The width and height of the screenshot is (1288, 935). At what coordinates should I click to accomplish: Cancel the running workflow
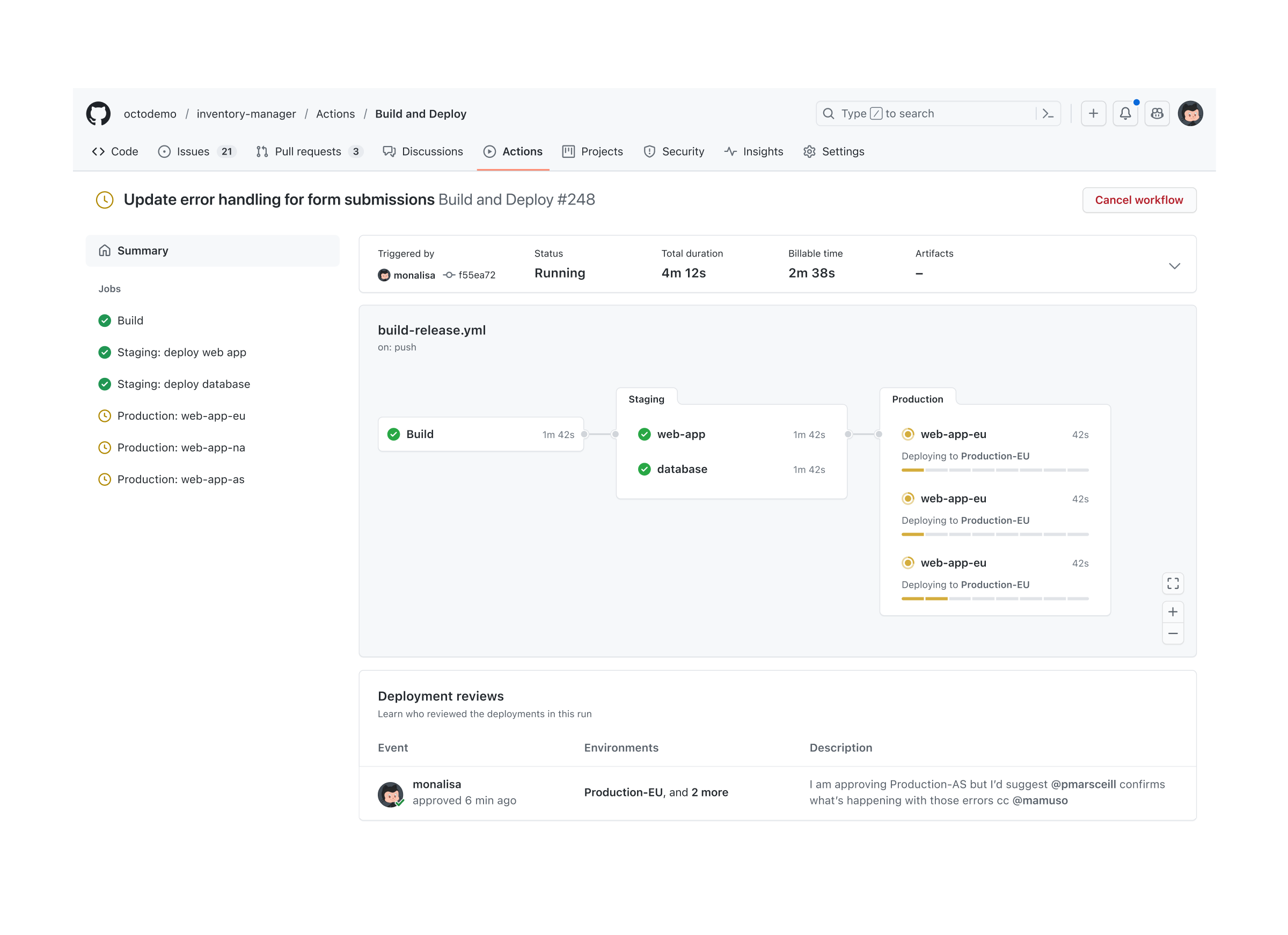1139,199
